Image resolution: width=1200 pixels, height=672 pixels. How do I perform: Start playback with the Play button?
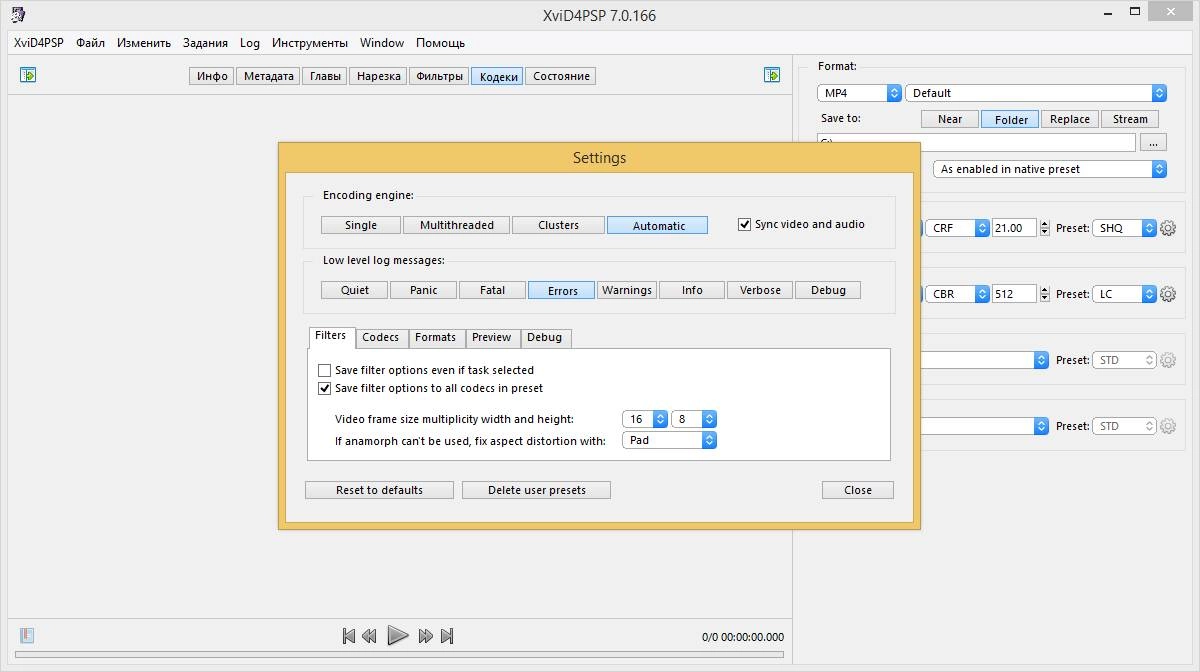[397, 635]
